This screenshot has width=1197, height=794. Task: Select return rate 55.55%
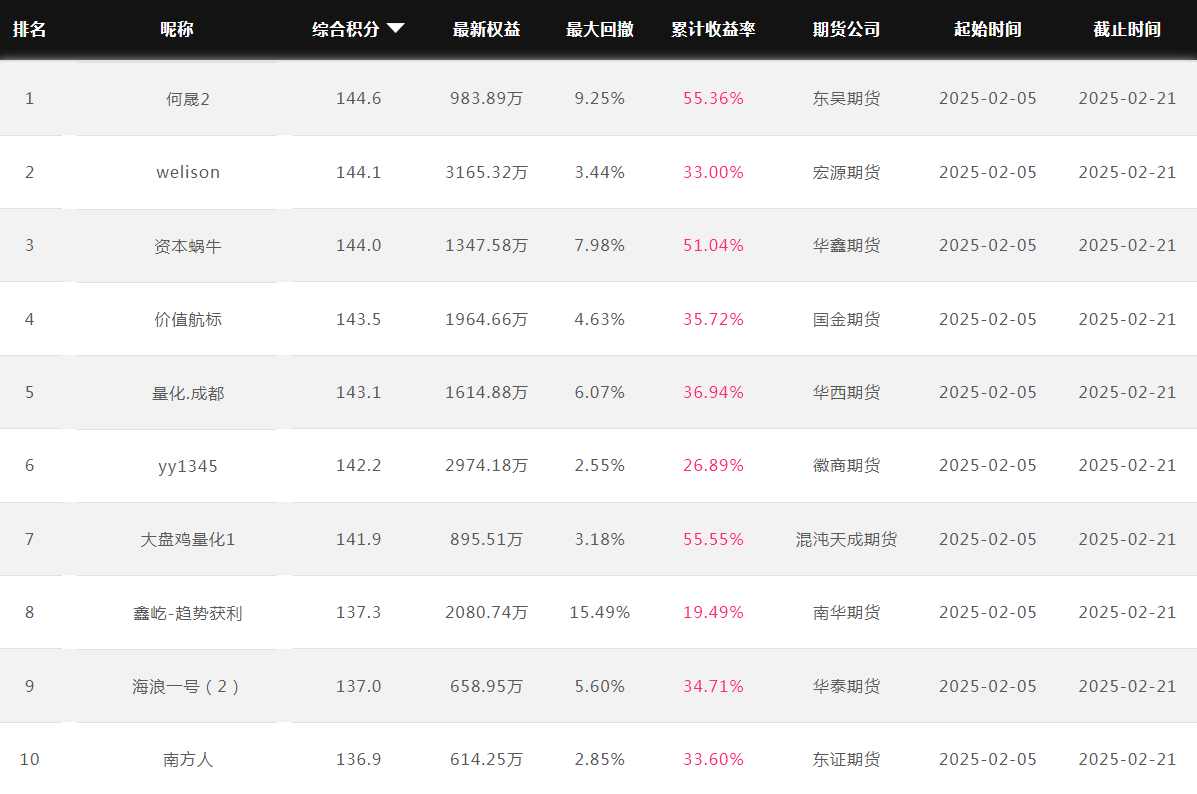pyautogui.click(x=714, y=540)
